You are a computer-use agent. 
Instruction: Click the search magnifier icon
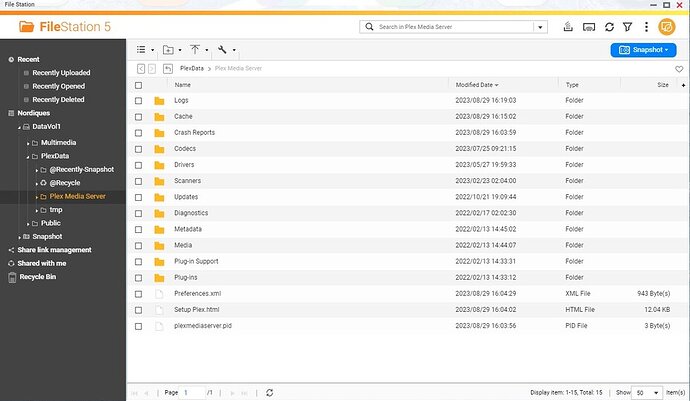[369, 27]
